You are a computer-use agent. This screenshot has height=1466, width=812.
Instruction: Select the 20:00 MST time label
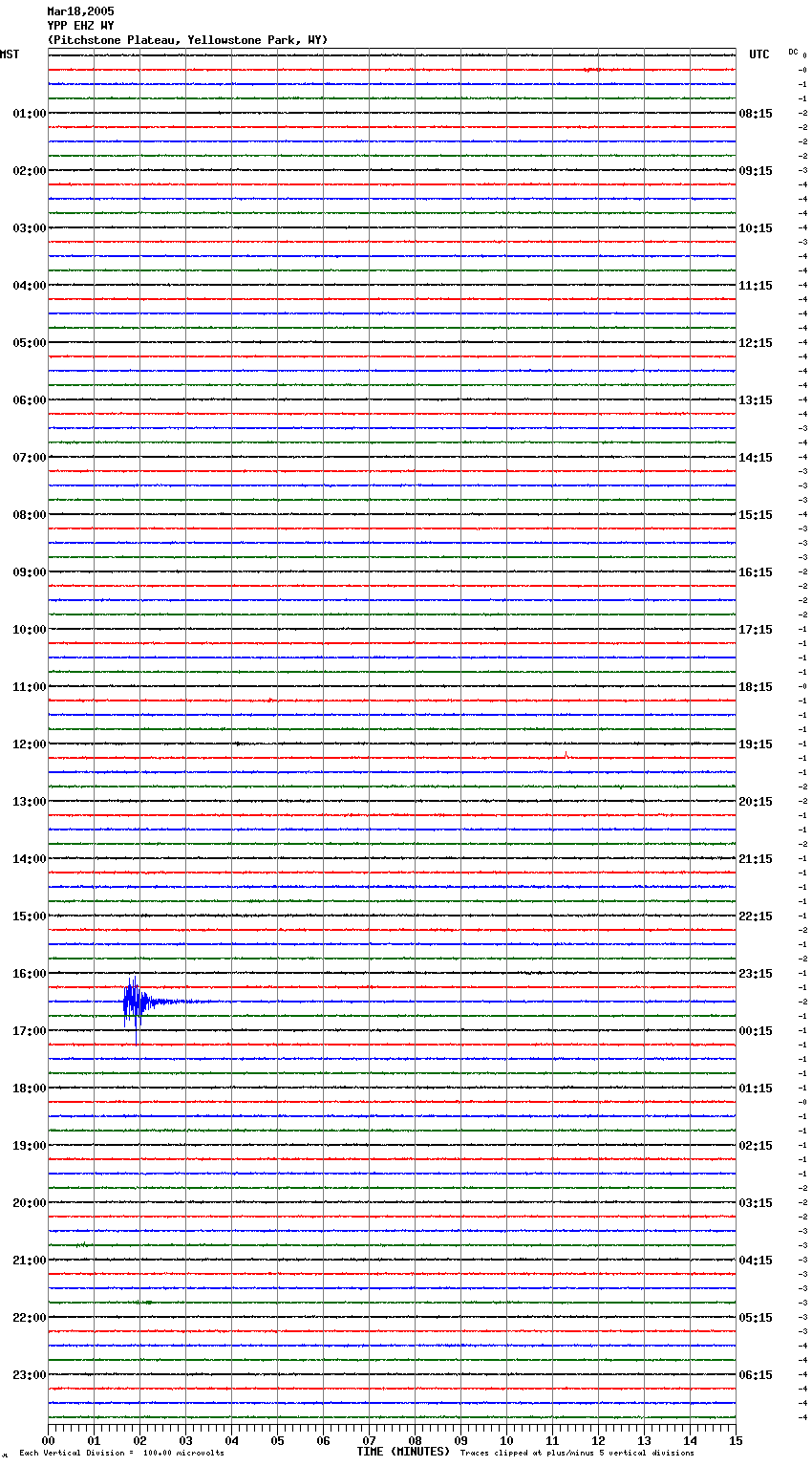(30, 1203)
